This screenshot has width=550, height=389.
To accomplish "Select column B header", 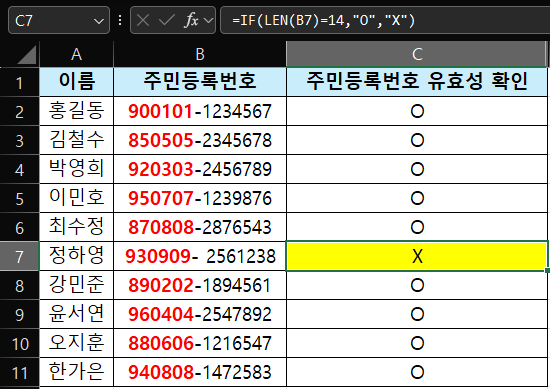I will pos(200,55).
